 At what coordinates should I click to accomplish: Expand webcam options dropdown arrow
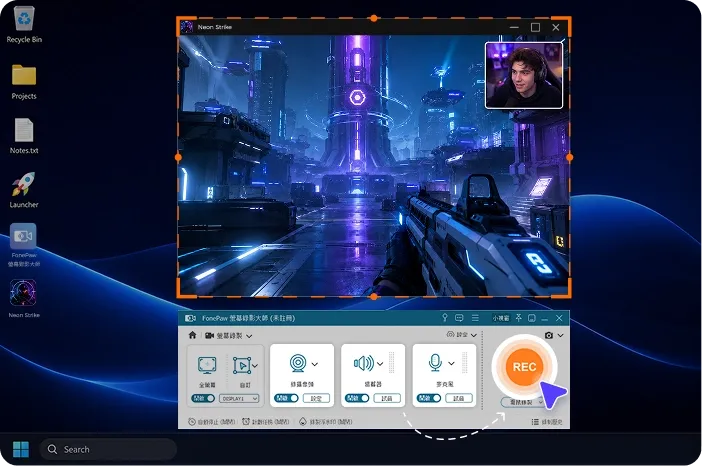click(315, 364)
